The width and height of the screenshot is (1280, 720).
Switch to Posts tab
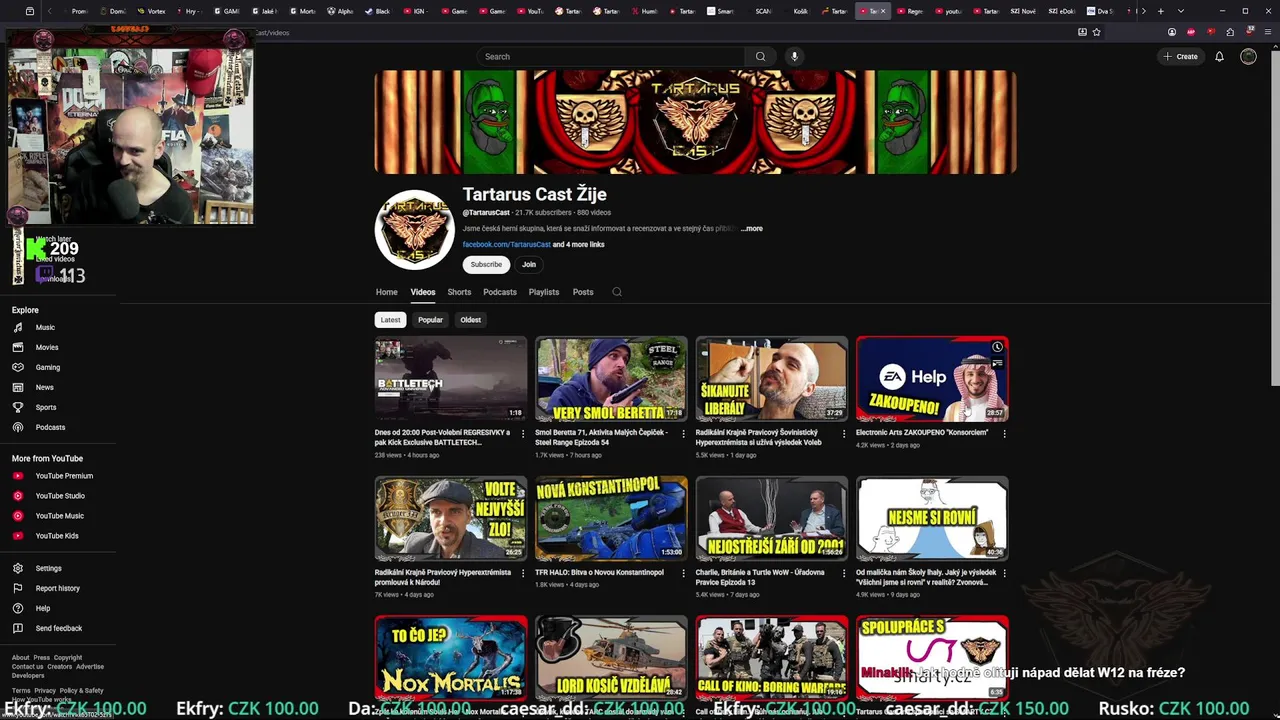tap(583, 292)
